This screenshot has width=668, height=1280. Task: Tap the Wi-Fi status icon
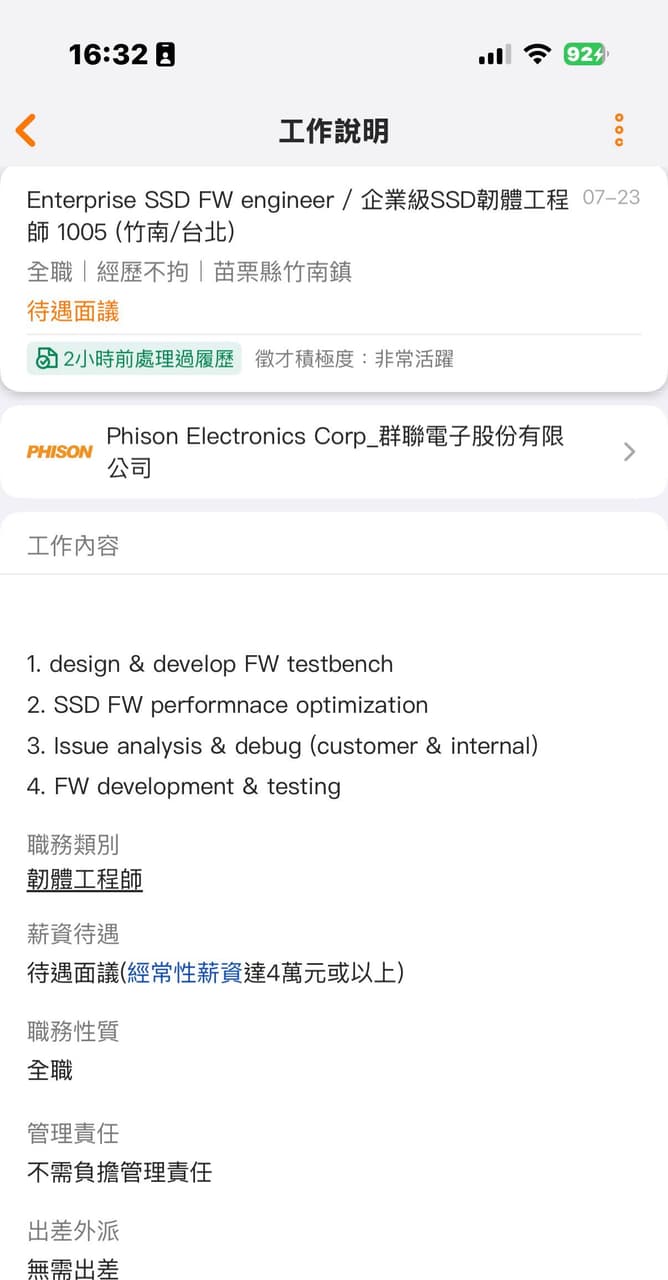pos(538,54)
